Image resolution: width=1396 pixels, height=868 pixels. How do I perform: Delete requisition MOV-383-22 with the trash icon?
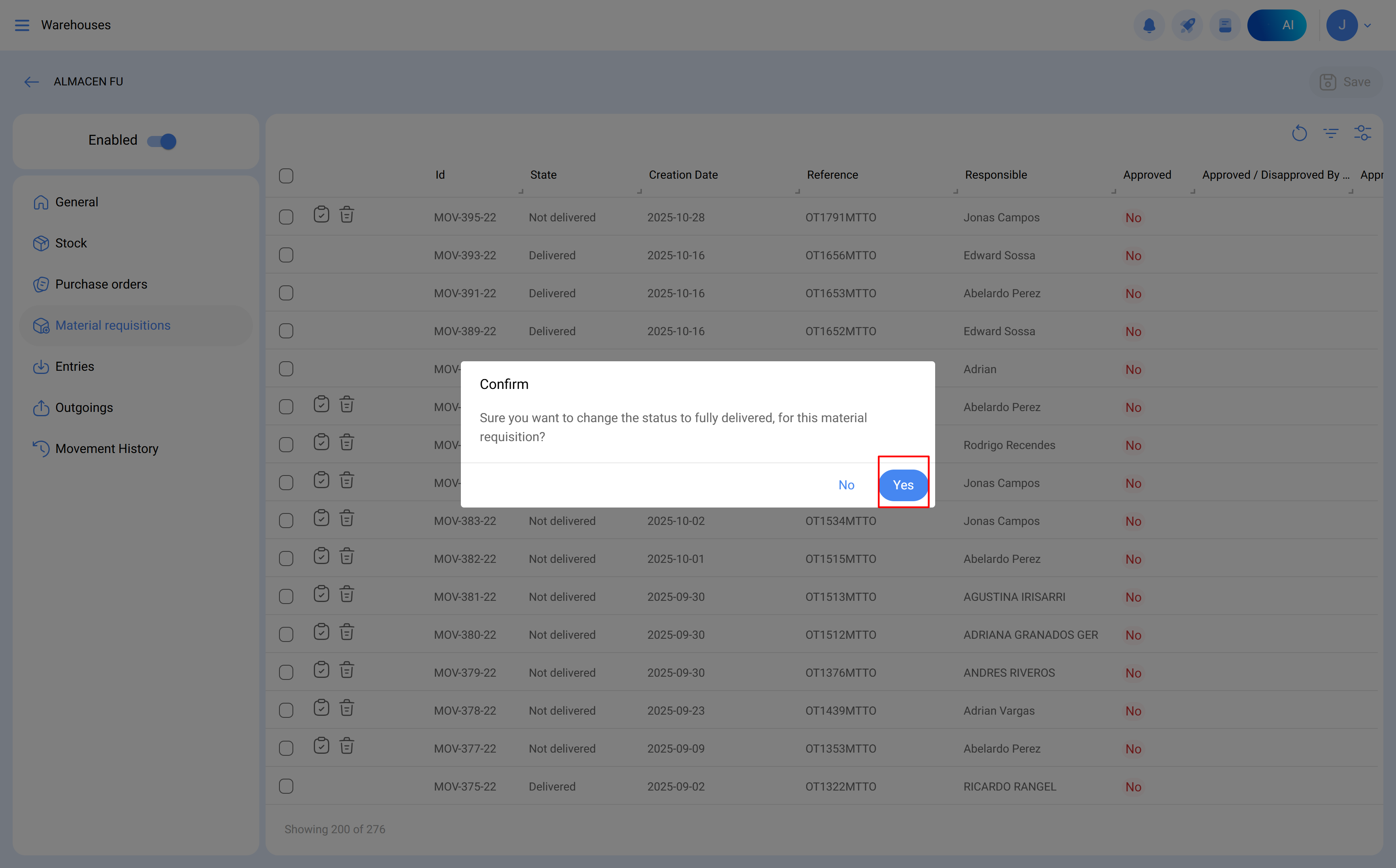coord(347,519)
